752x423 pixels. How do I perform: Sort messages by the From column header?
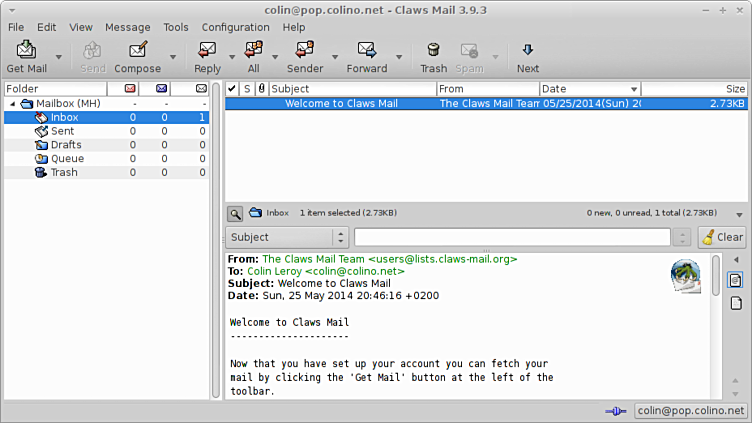(488, 89)
